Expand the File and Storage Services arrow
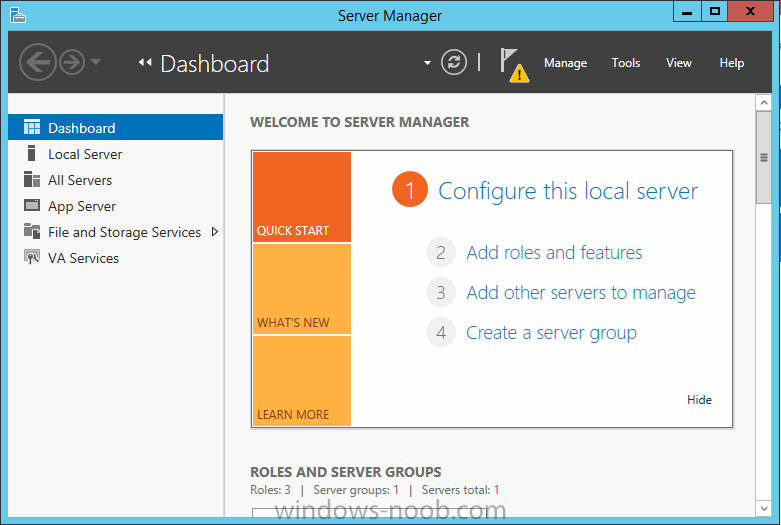The height and width of the screenshot is (525, 781). tap(215, 232)
